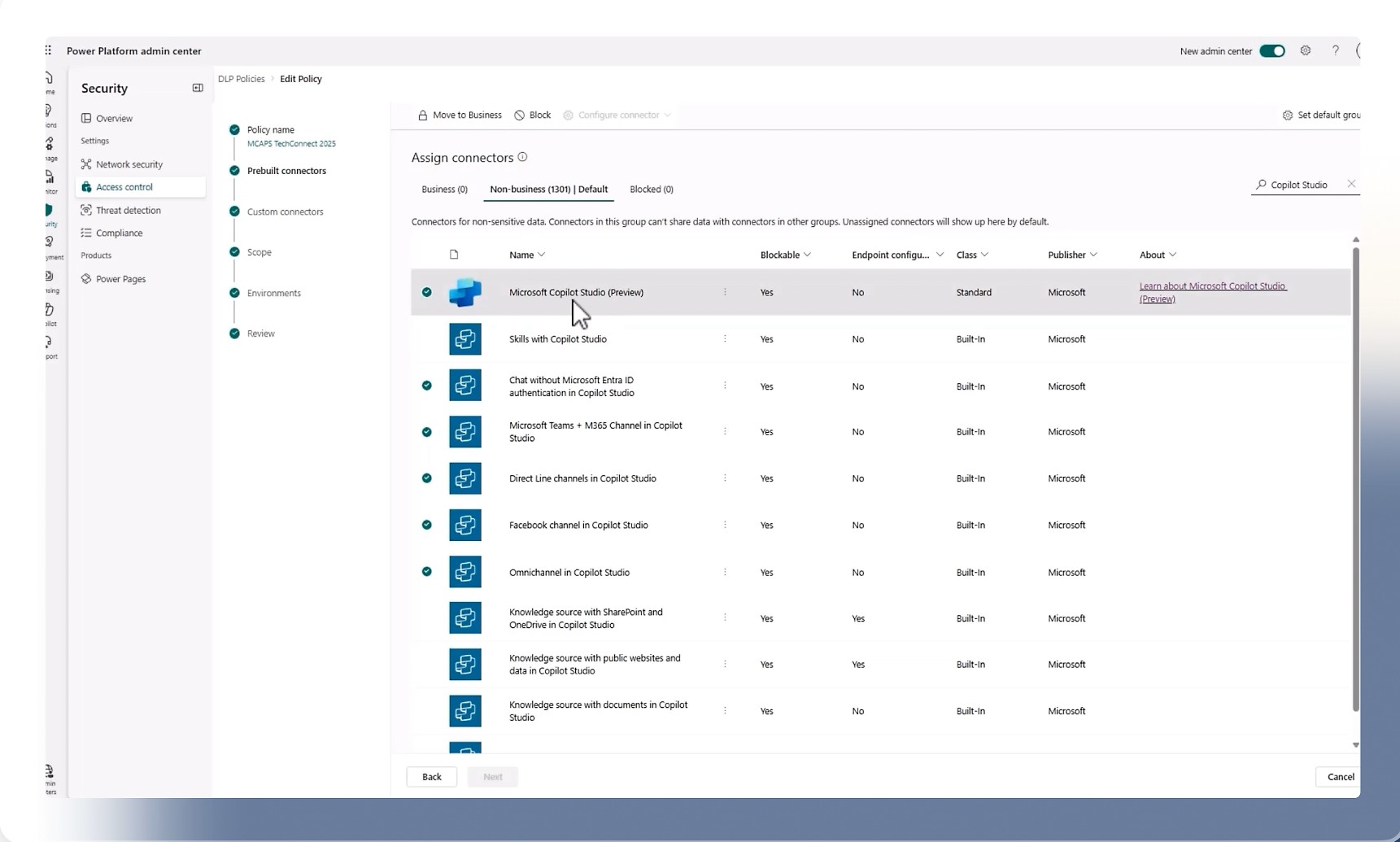Expand the Class column dropdown
Screen dimensions: 1400x842
984,255
